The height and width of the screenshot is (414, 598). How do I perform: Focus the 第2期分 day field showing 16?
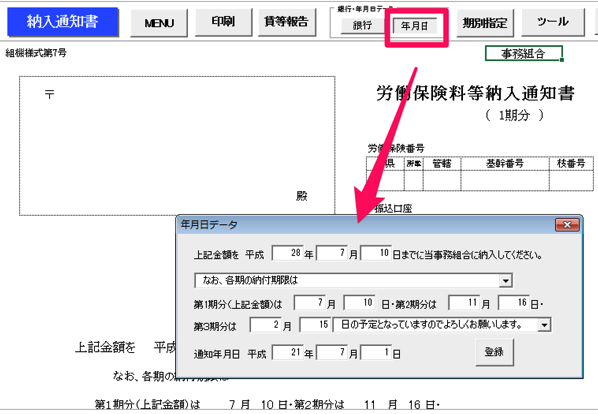pos(514,303)
